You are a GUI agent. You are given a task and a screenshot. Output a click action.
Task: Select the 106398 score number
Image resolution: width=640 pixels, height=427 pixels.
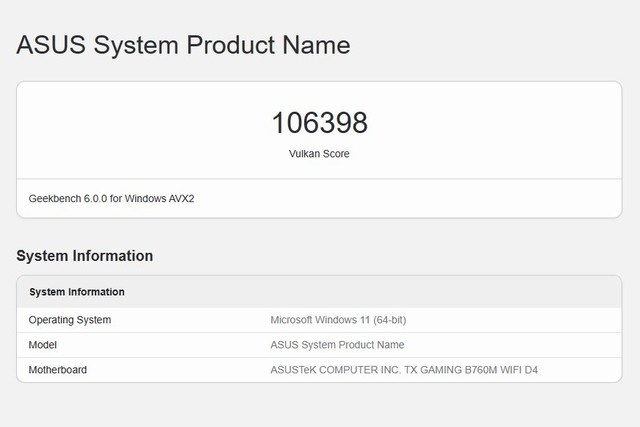319,123
